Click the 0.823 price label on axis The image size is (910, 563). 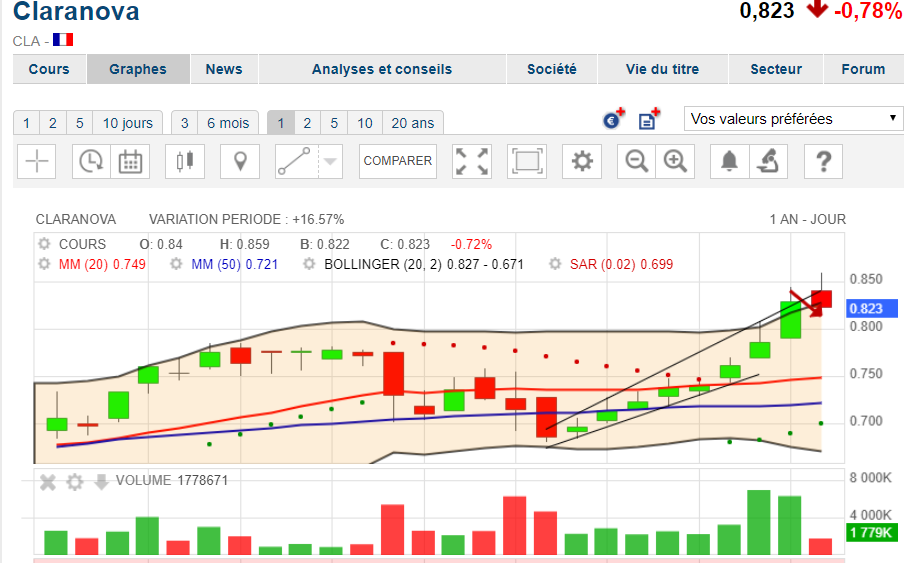872,308
